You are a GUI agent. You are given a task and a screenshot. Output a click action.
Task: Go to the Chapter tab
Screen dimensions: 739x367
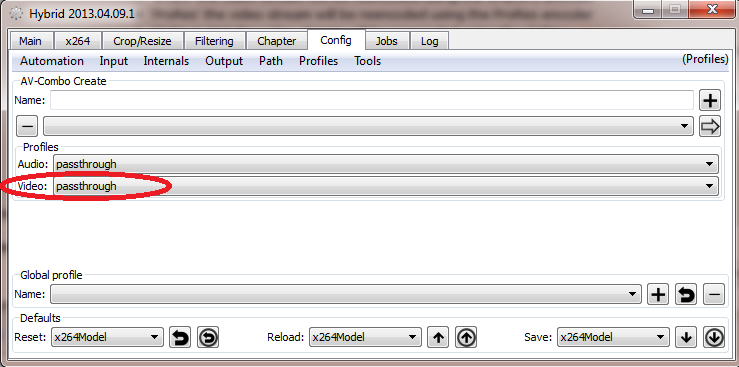pyautogui.click(x=277, y=41)
